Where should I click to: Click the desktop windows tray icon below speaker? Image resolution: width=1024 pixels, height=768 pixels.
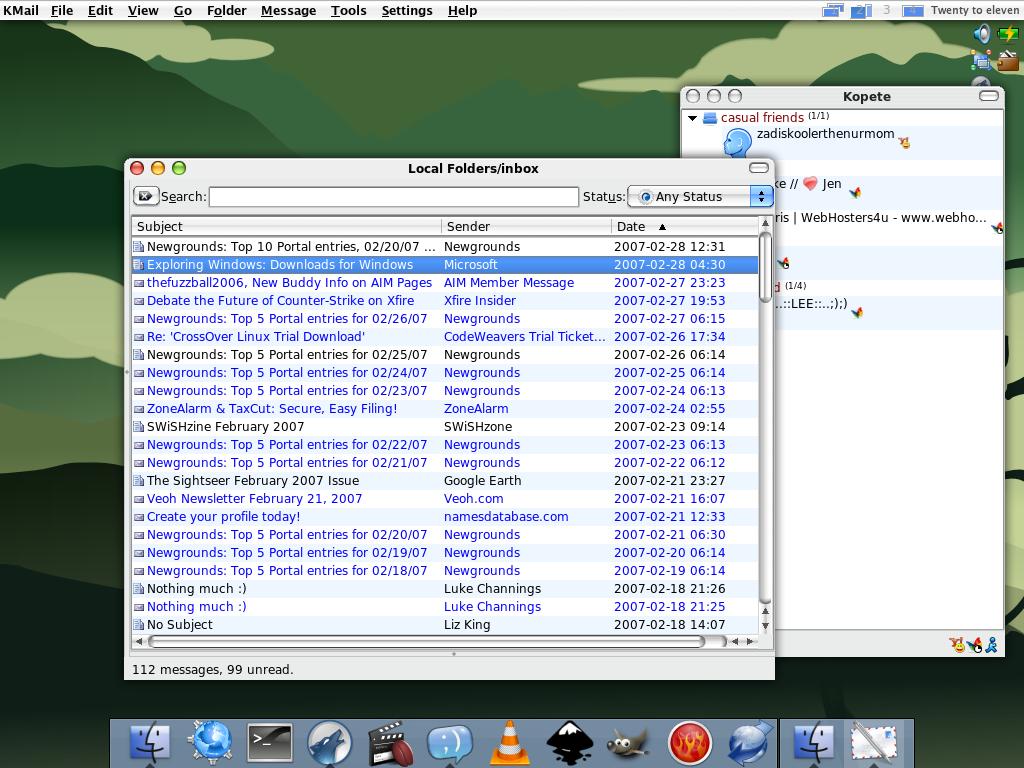(x=981, y=60)
